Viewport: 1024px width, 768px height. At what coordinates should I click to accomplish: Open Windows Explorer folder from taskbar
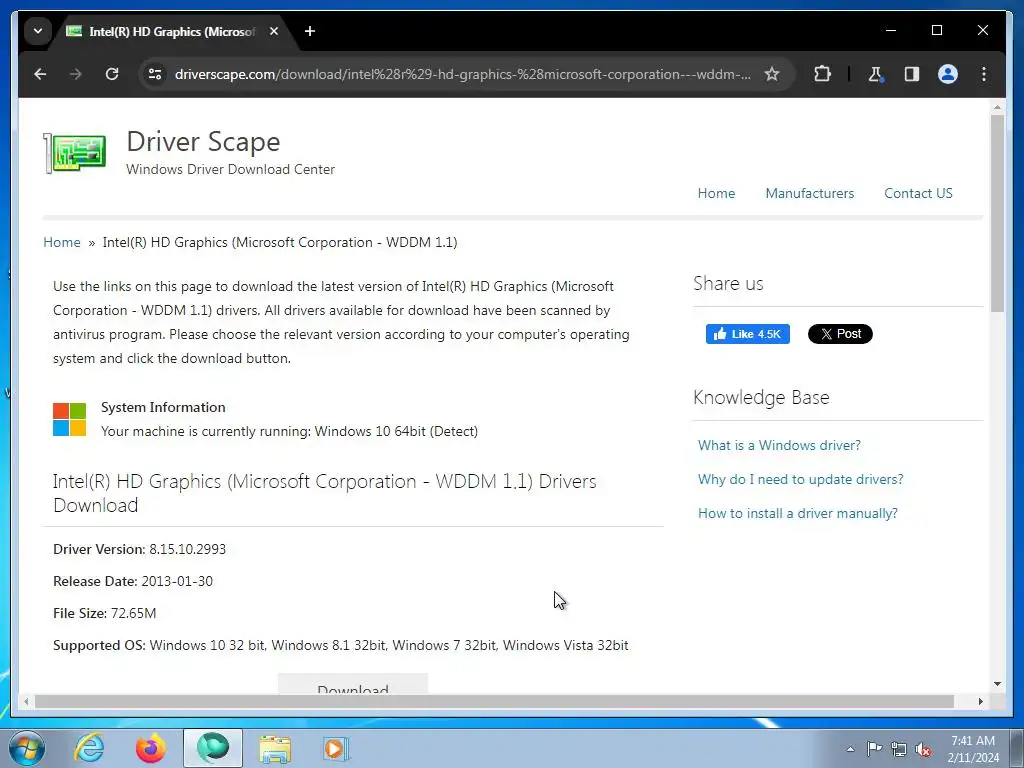coord(275,748)
